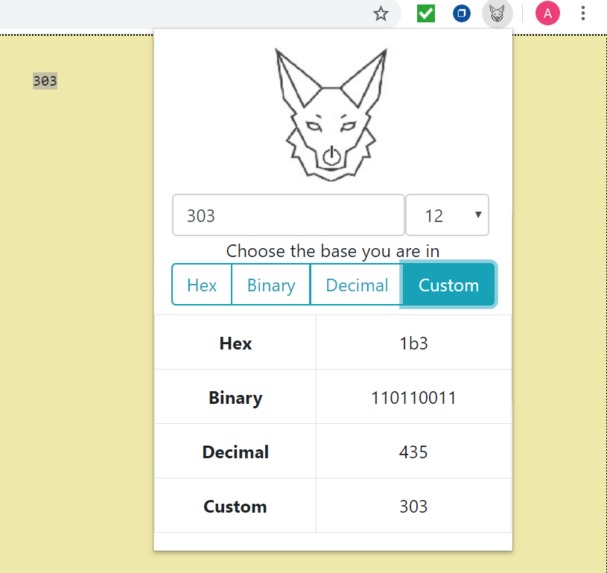Click the bold Hex row label
607x573 pixels.
point(235,343)
